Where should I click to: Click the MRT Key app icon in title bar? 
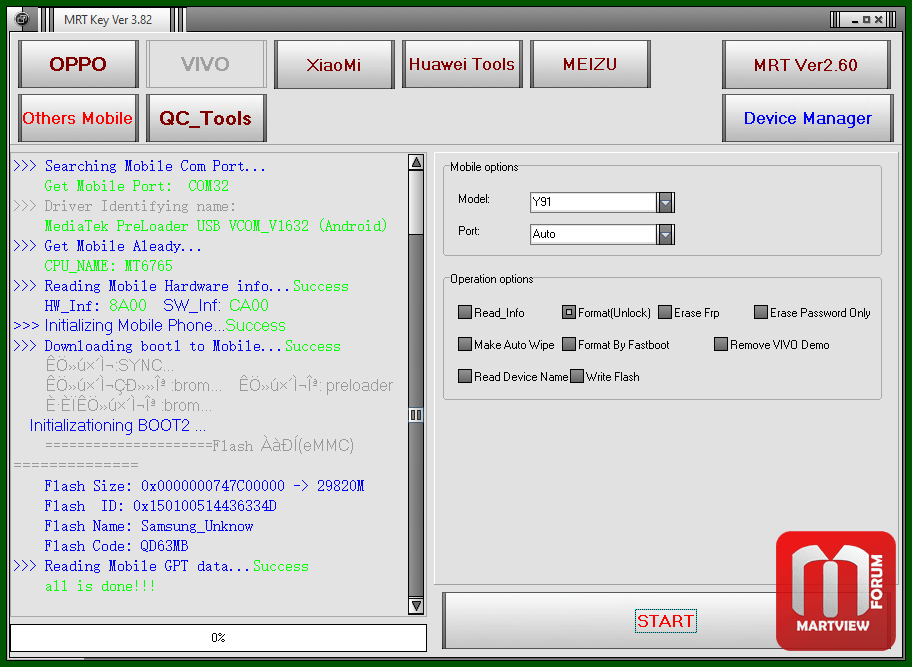click(22, 19)
